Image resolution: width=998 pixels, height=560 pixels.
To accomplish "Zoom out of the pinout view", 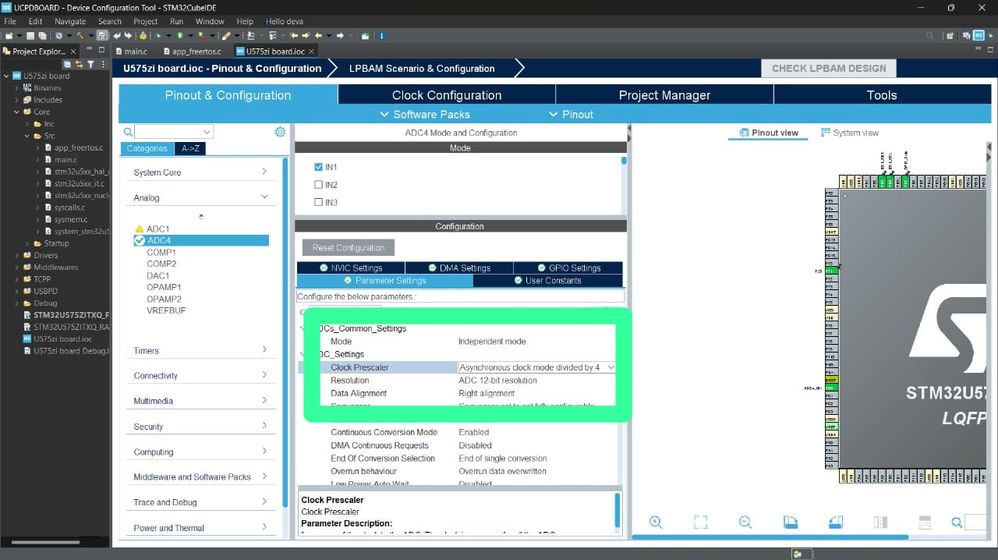I will (745, 522).
